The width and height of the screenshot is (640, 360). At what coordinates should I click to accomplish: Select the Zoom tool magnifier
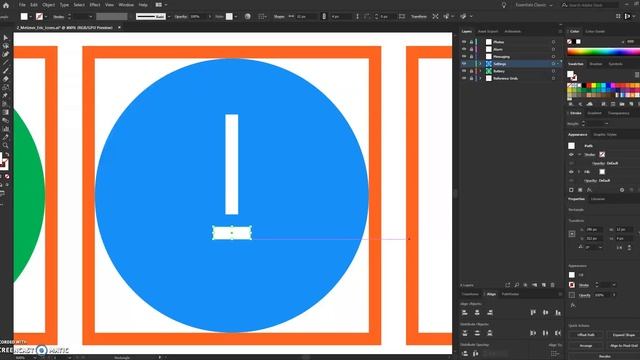pyautogui.click(x=5, y=145)
